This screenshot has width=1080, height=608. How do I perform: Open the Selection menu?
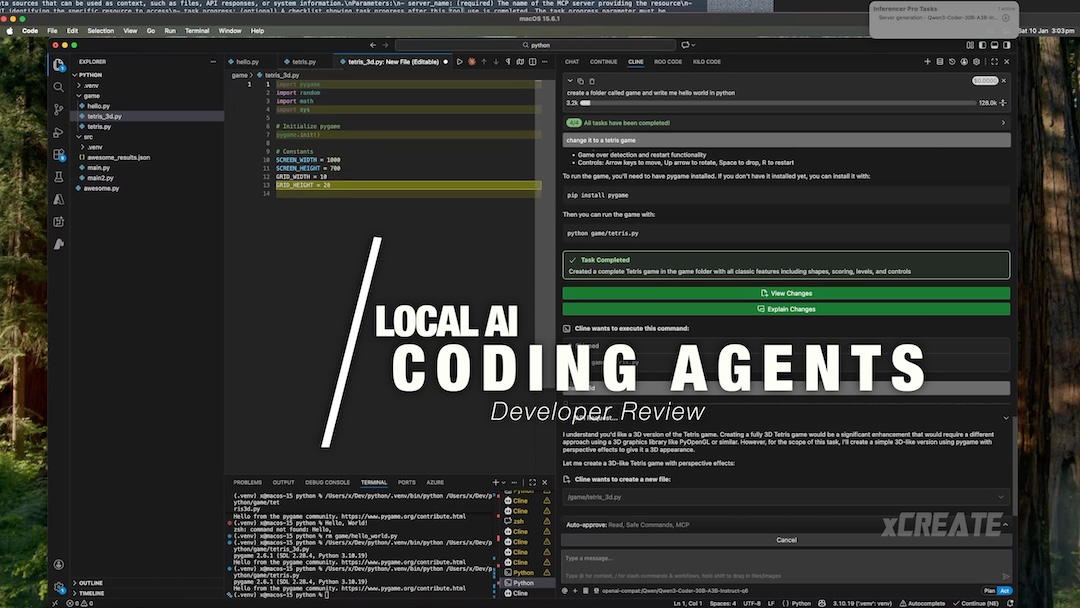101,31
